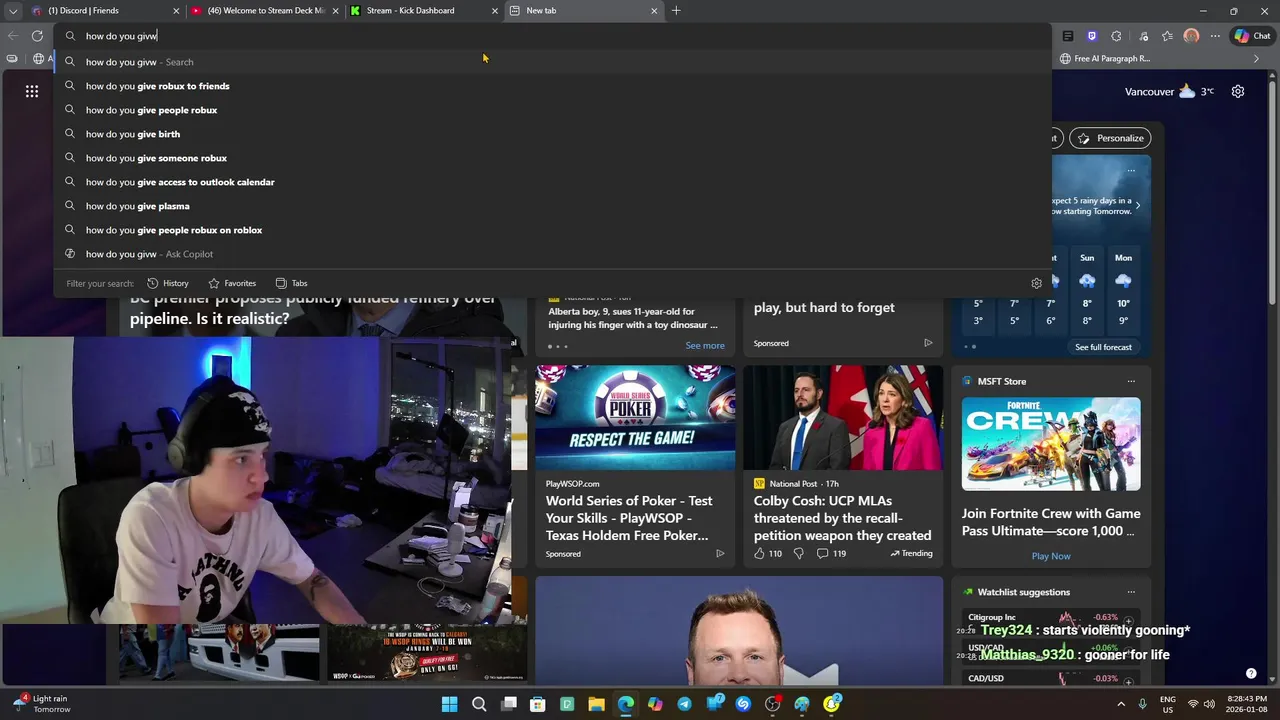Image resolution: width=1280 pixels, height=720 pixels.
Task: Open MSFT Store card three-dot menu
Action: [1131, 381]
